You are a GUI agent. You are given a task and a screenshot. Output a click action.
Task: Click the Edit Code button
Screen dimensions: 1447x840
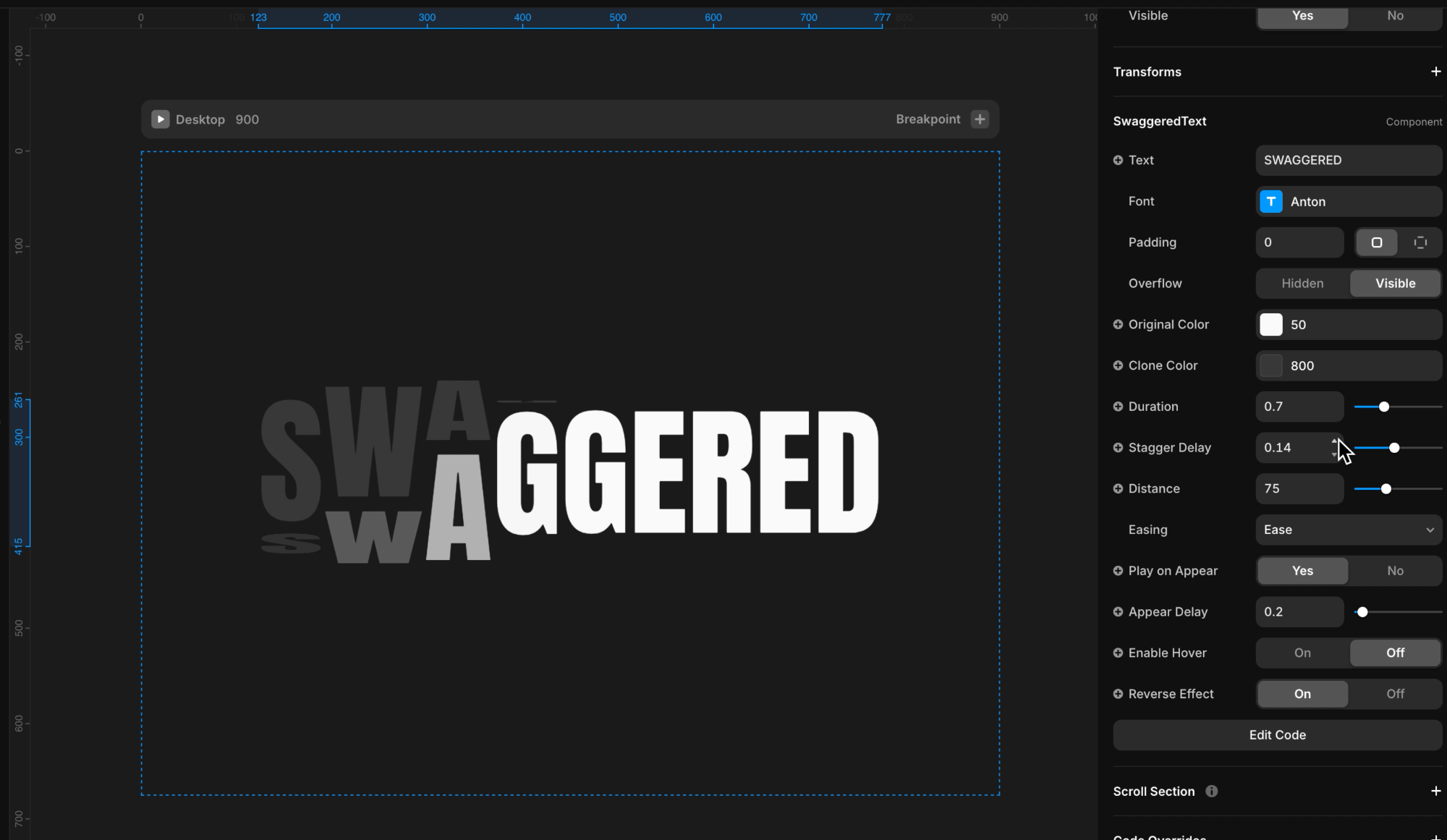1277,735
